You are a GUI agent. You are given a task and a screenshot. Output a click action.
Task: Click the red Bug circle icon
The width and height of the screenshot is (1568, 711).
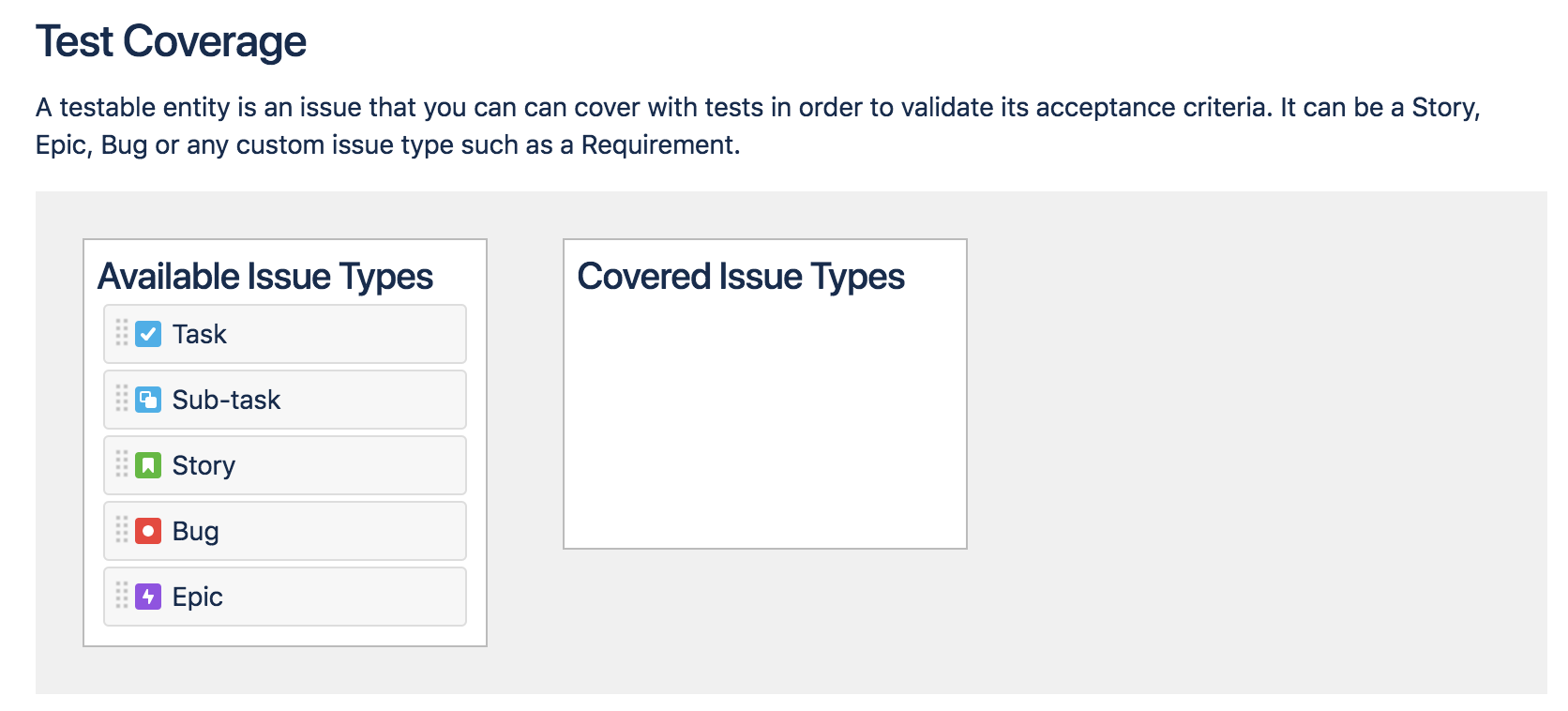[148, 531]
